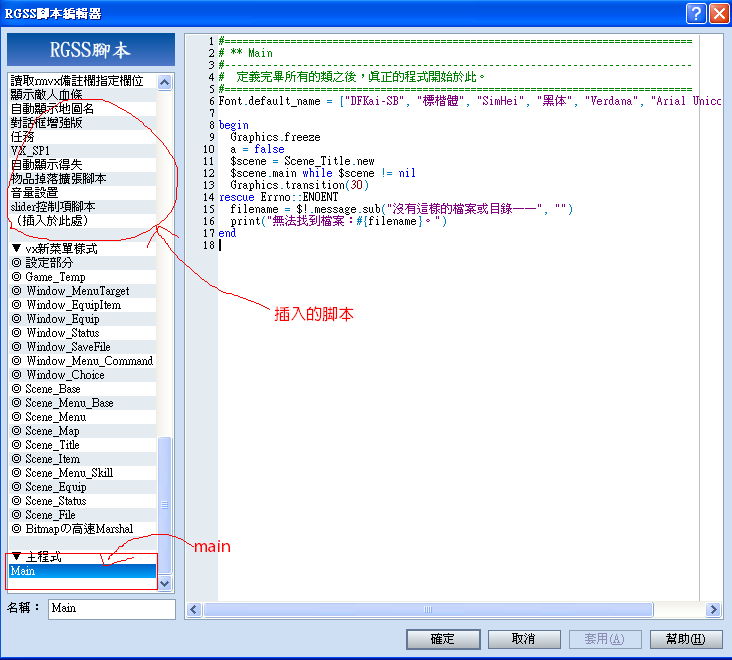This screenshot has height=660, width=732.
Task: Select the 讀取rmvx備註欄指定欄位 script
Action: pos(83,81)
